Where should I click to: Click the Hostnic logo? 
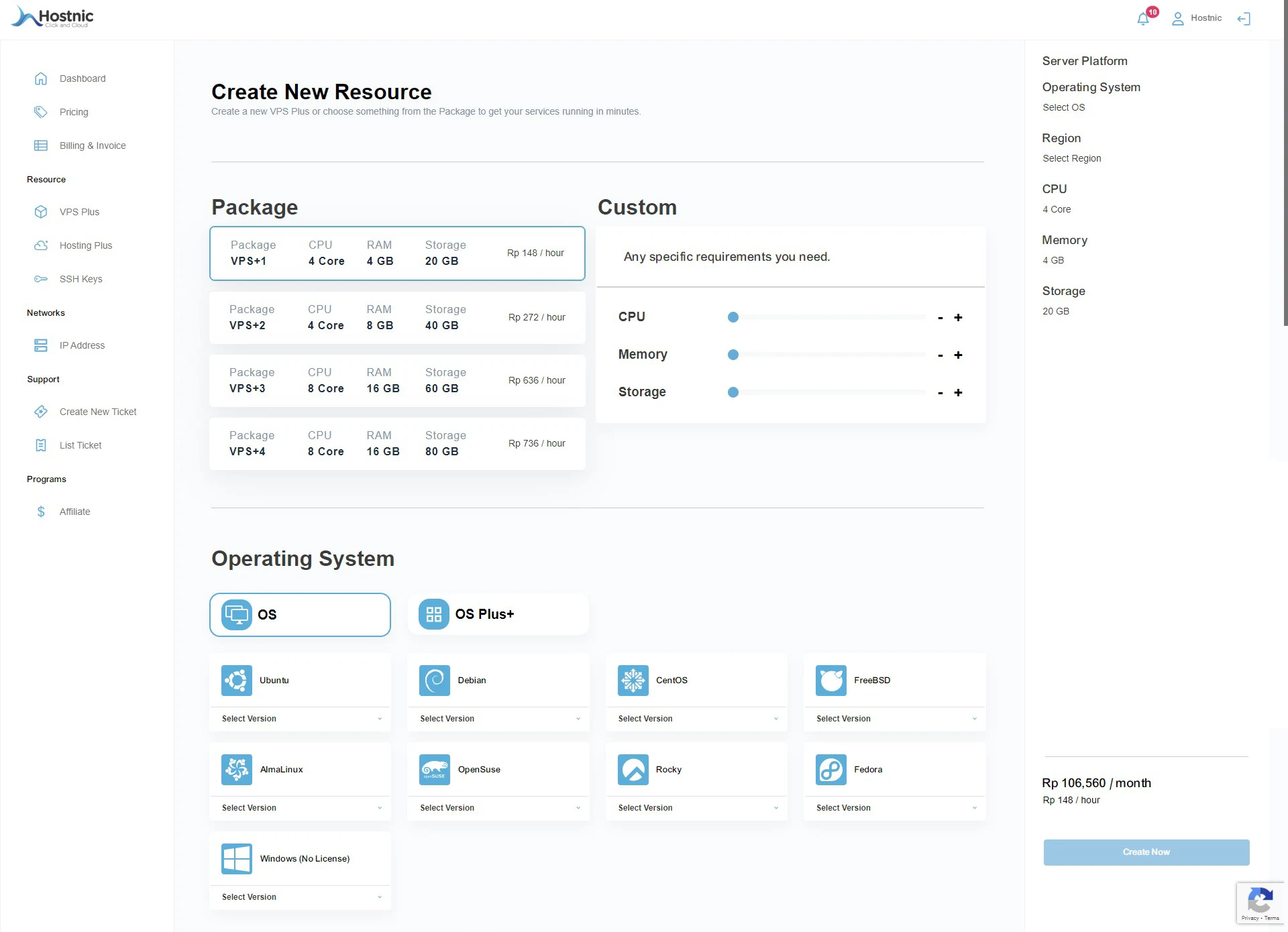coord(53,17)
